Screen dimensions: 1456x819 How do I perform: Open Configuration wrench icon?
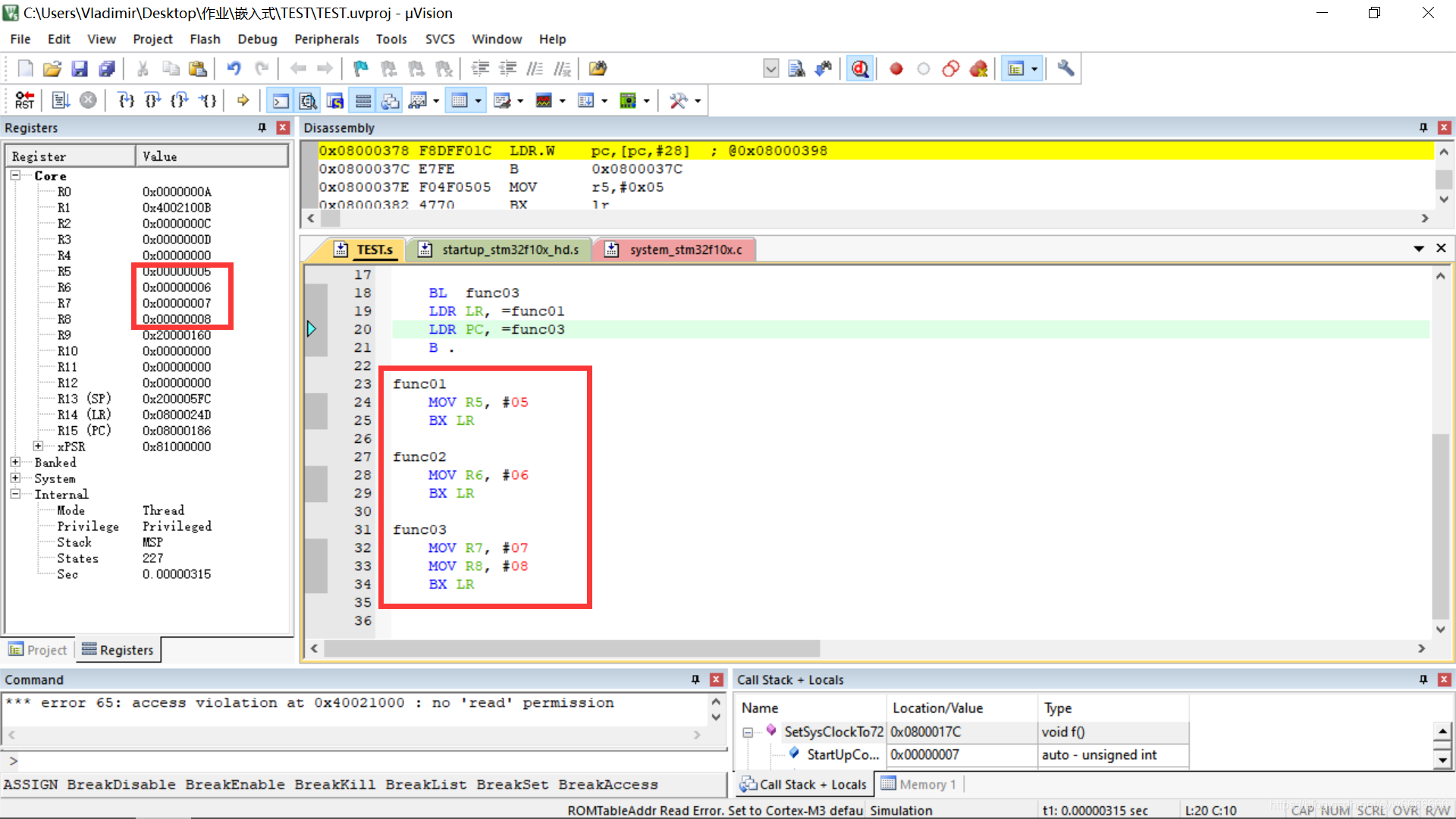pos(1065,69)
